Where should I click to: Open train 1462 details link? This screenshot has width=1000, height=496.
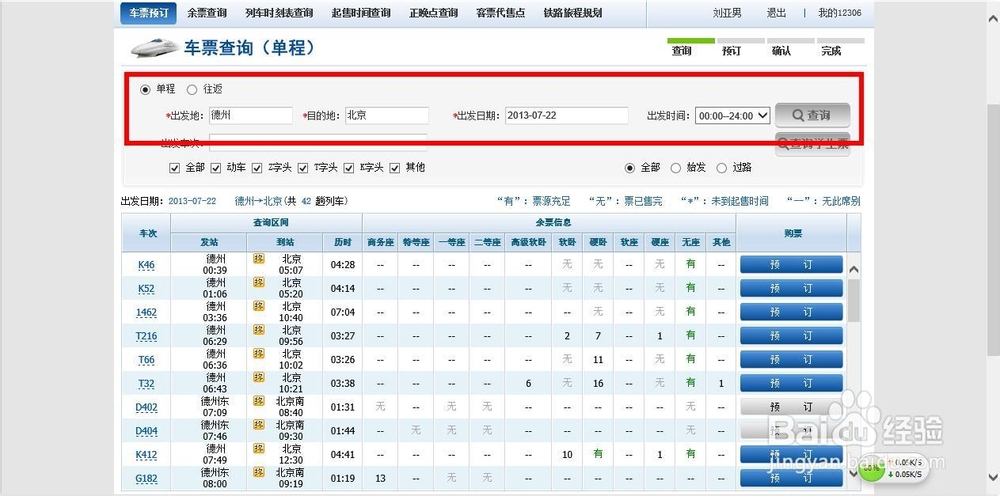[x=146, y=312]
